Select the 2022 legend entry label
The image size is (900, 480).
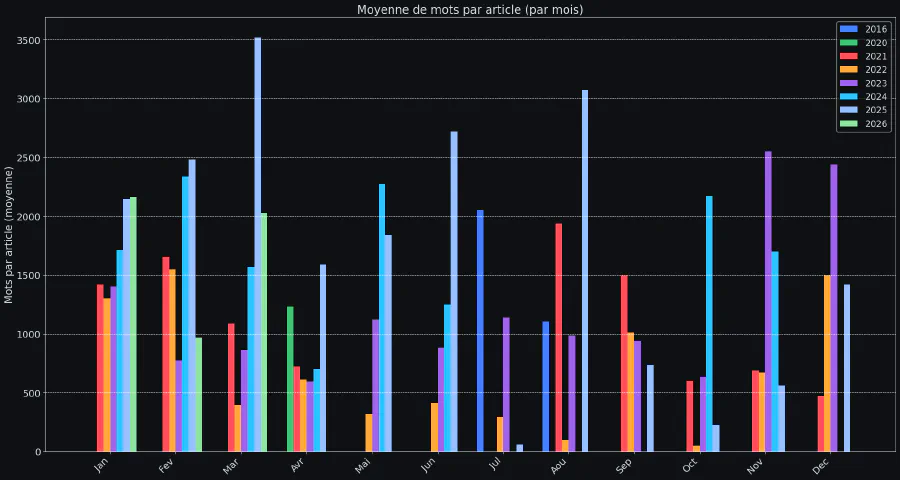(875, 70)
